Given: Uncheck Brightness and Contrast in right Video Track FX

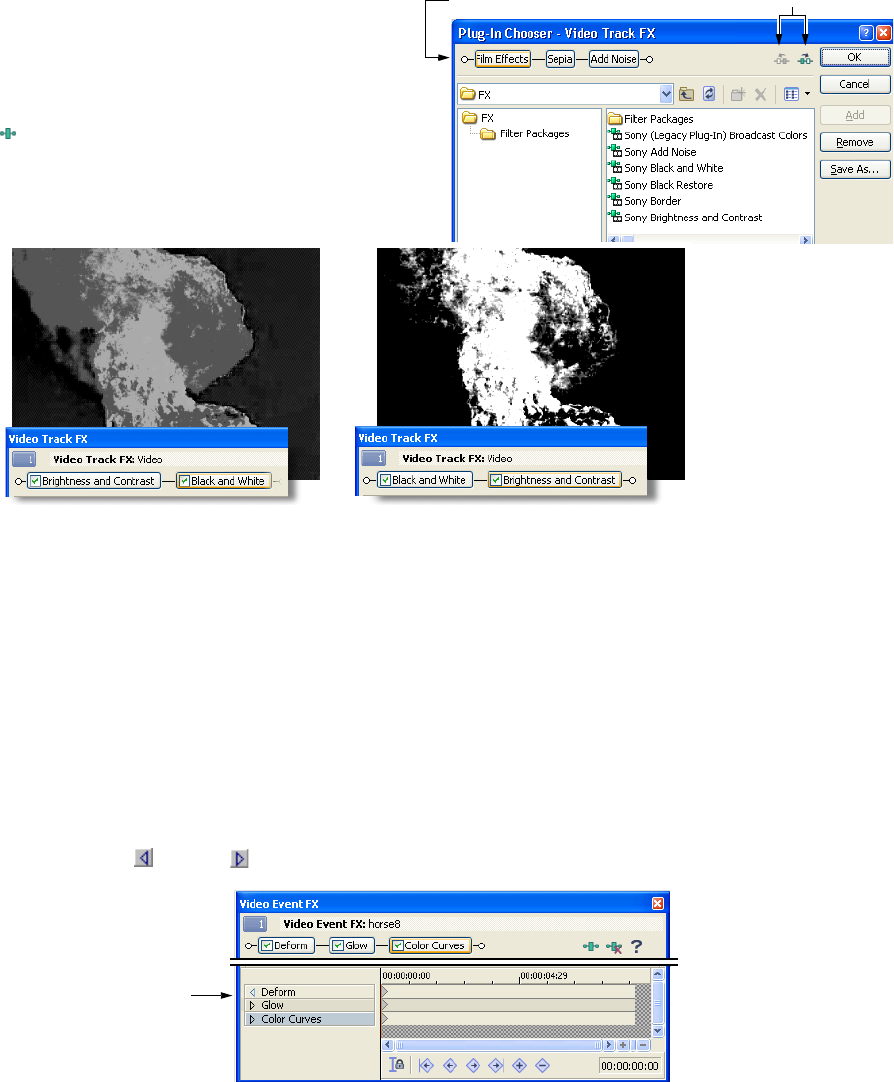Looking at the screenshot, I should 496,480.
